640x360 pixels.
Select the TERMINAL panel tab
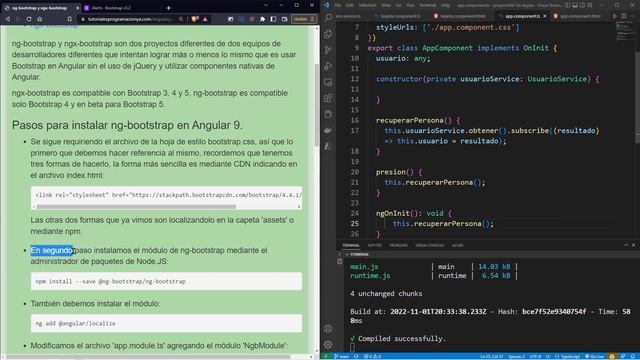pos(351,245)
